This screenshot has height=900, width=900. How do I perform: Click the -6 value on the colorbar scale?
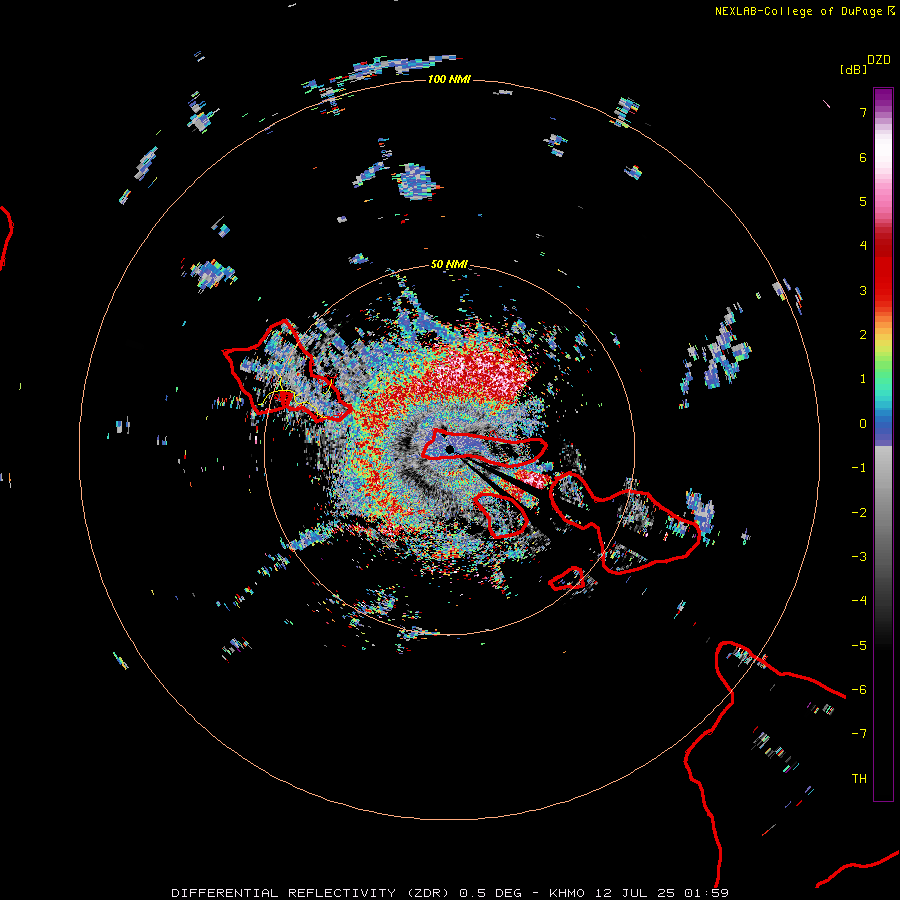coord(859,690)
